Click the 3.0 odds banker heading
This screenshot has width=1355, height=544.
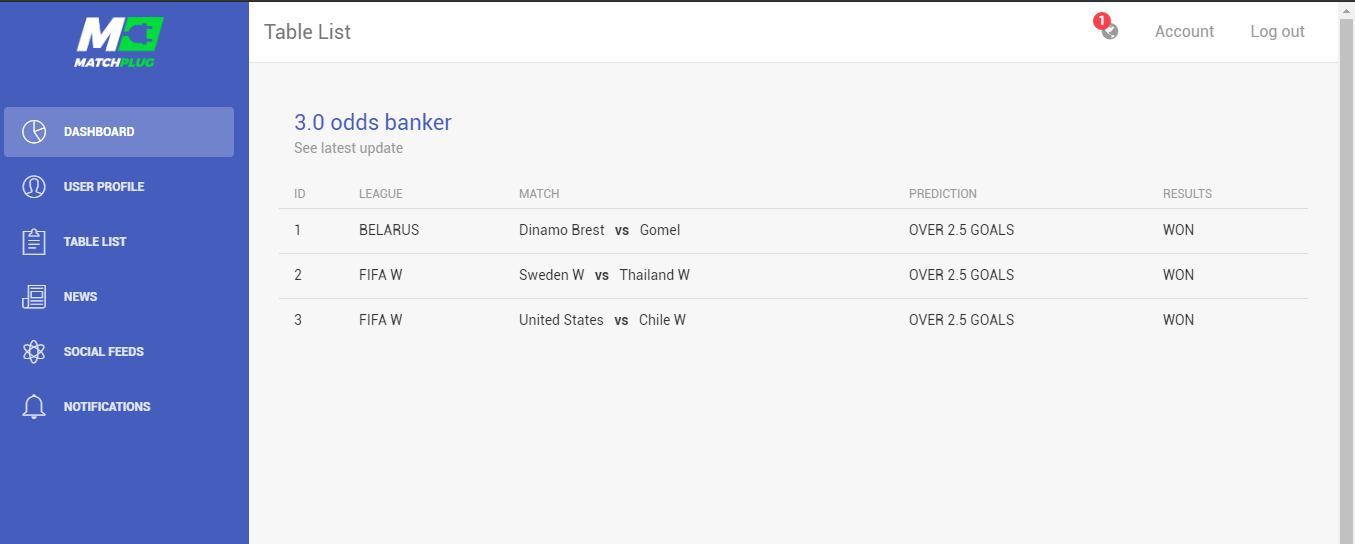pos(373,122)
